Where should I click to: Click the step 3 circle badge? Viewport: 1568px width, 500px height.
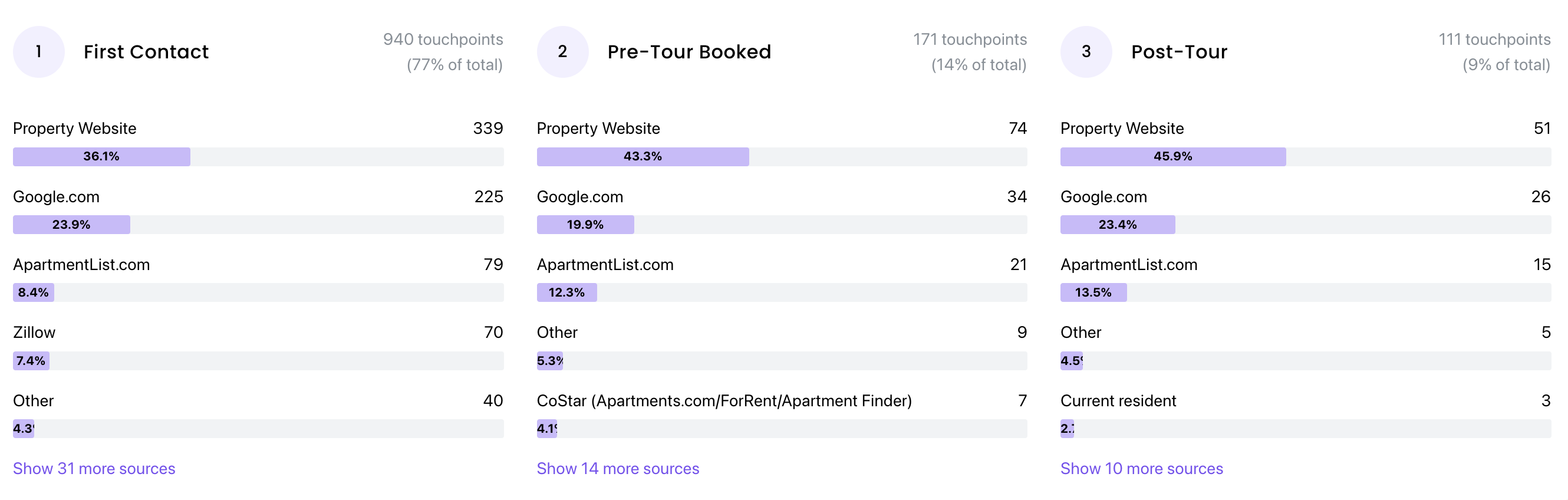click(1086, 52)
